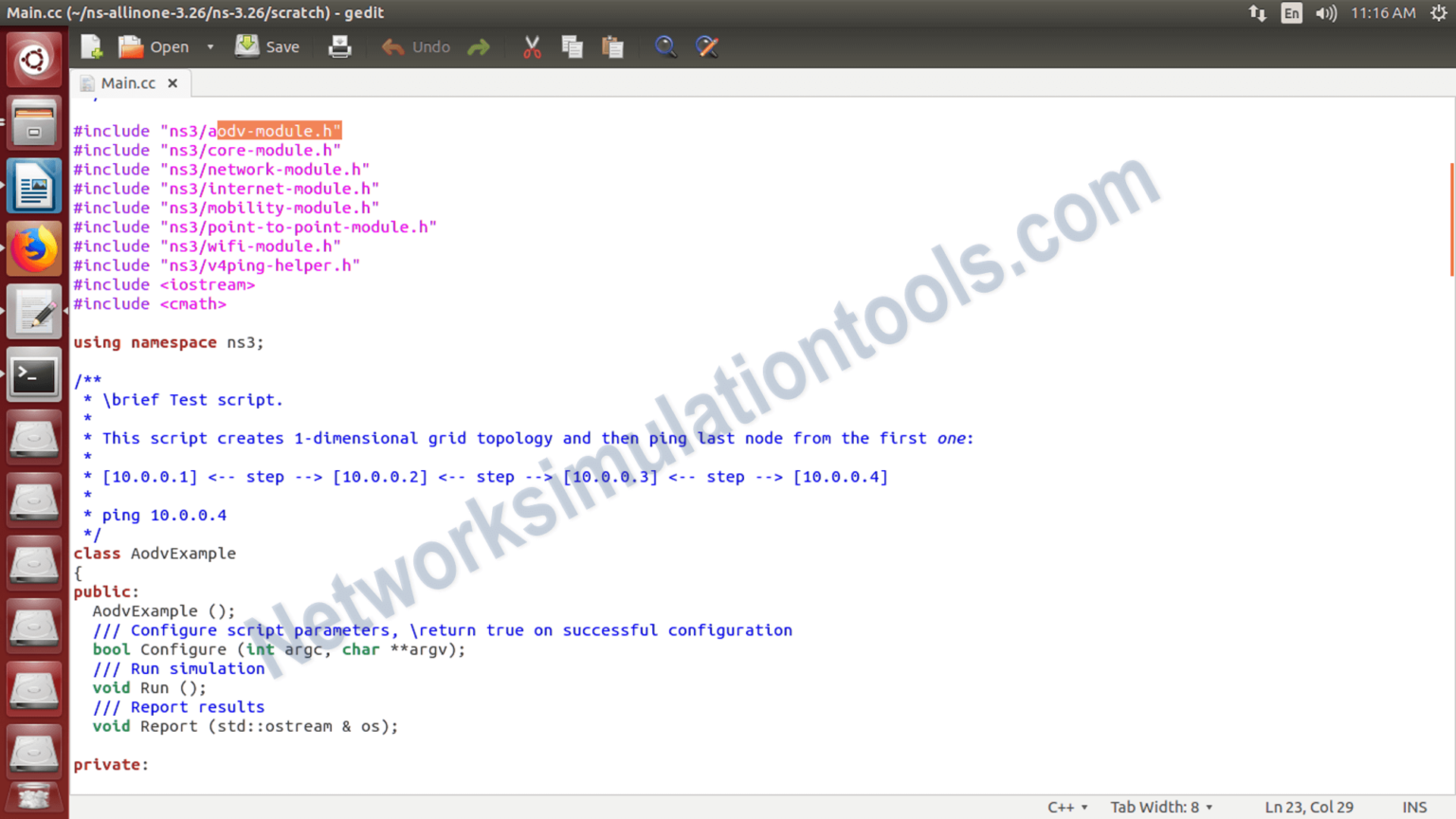Image resolution: width=1456 pixels, height=819 pixels.
Task: Mute the system volume indicator
Action: (1325, 12)
